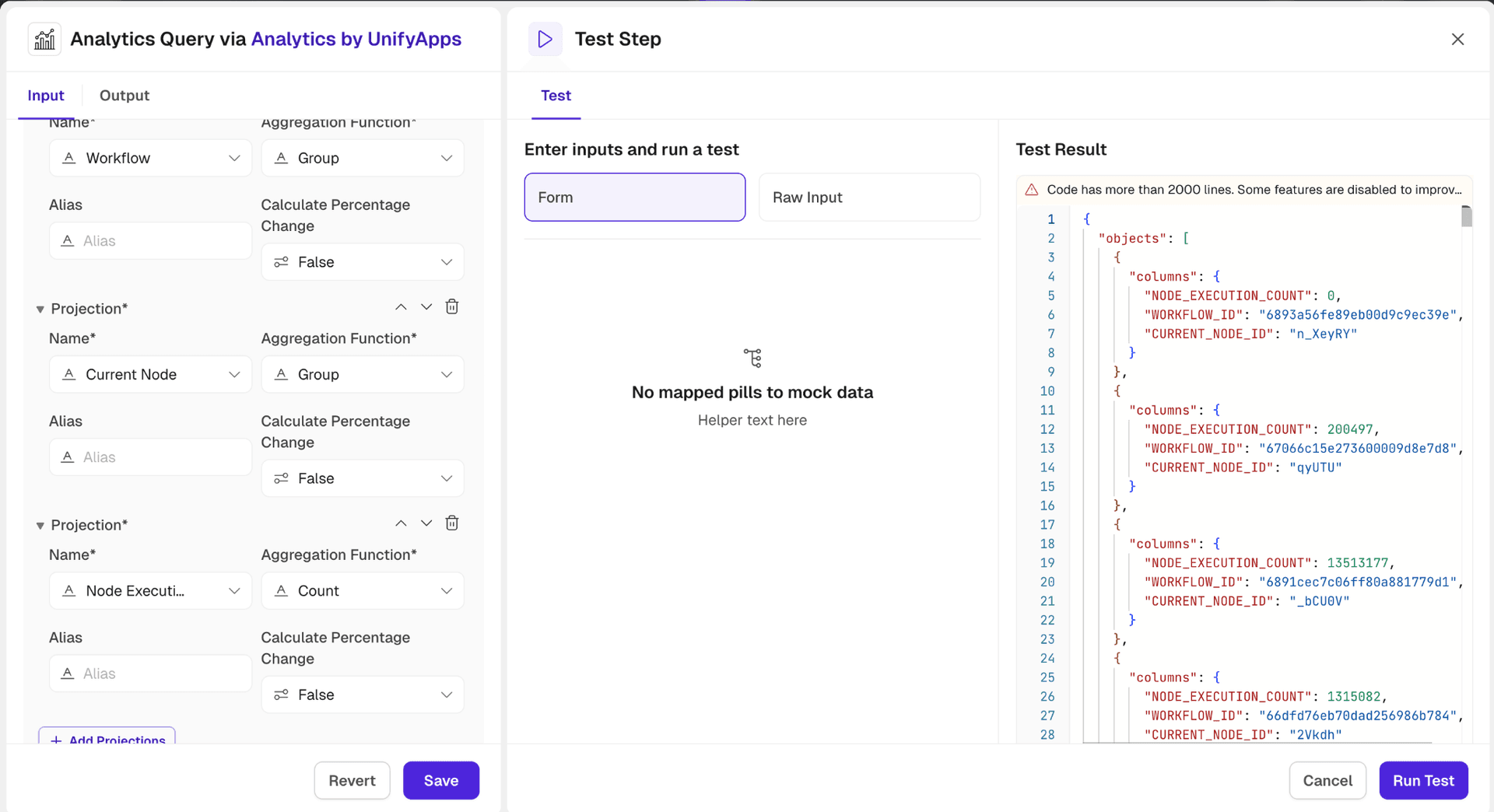Viewport: 1494px width, 812px height.
Task: Save the analytics query configuration
Action: (x=440, y=780)
